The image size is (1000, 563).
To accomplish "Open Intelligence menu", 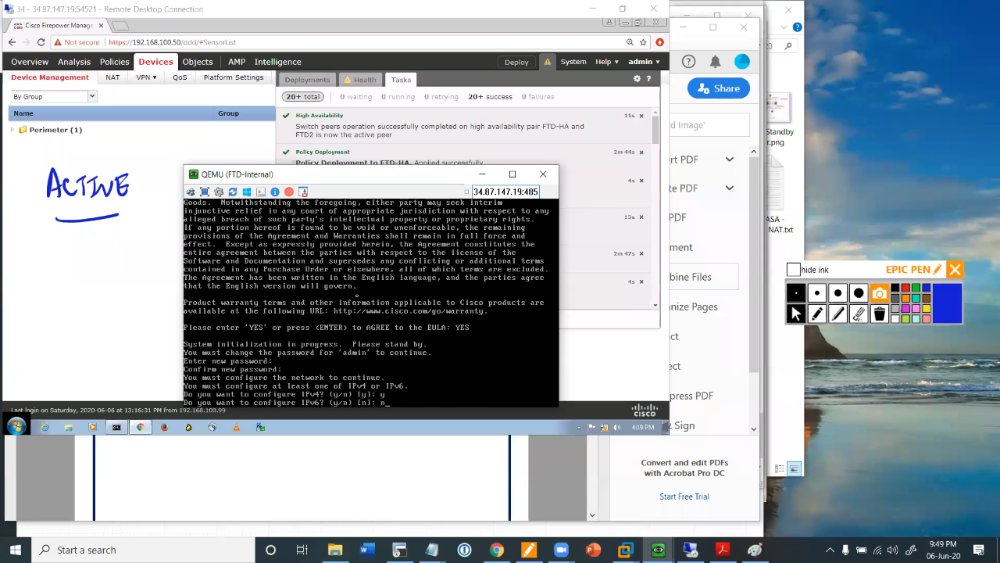I will (277, 62).
